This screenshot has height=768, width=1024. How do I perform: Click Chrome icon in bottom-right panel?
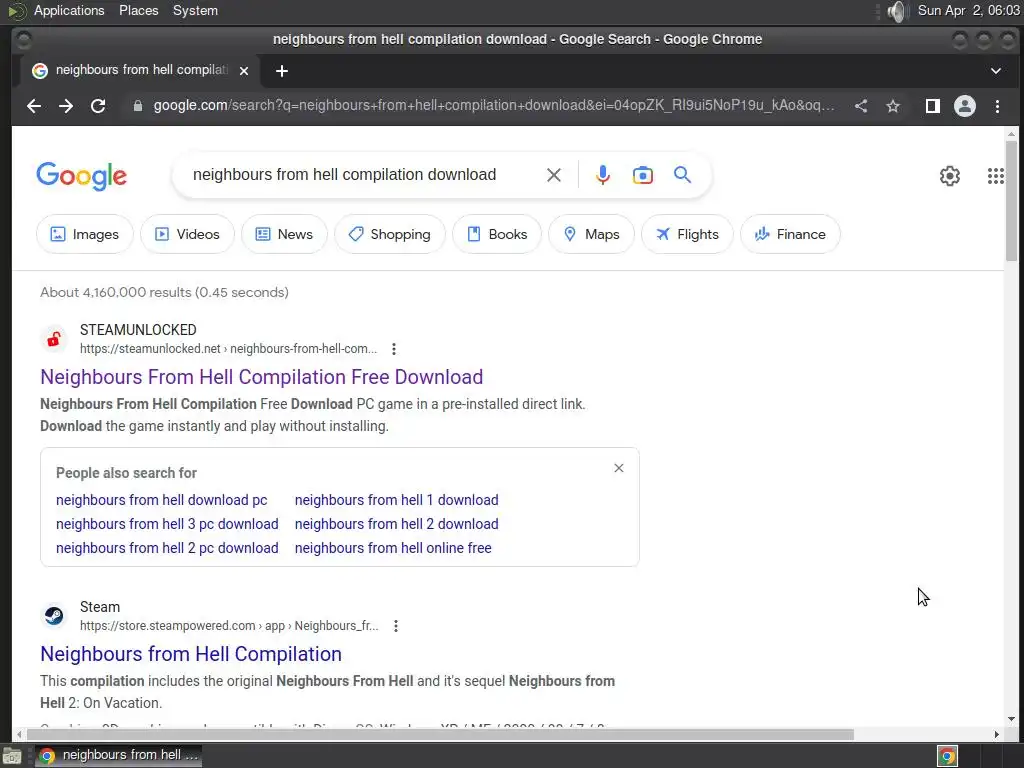947,756
